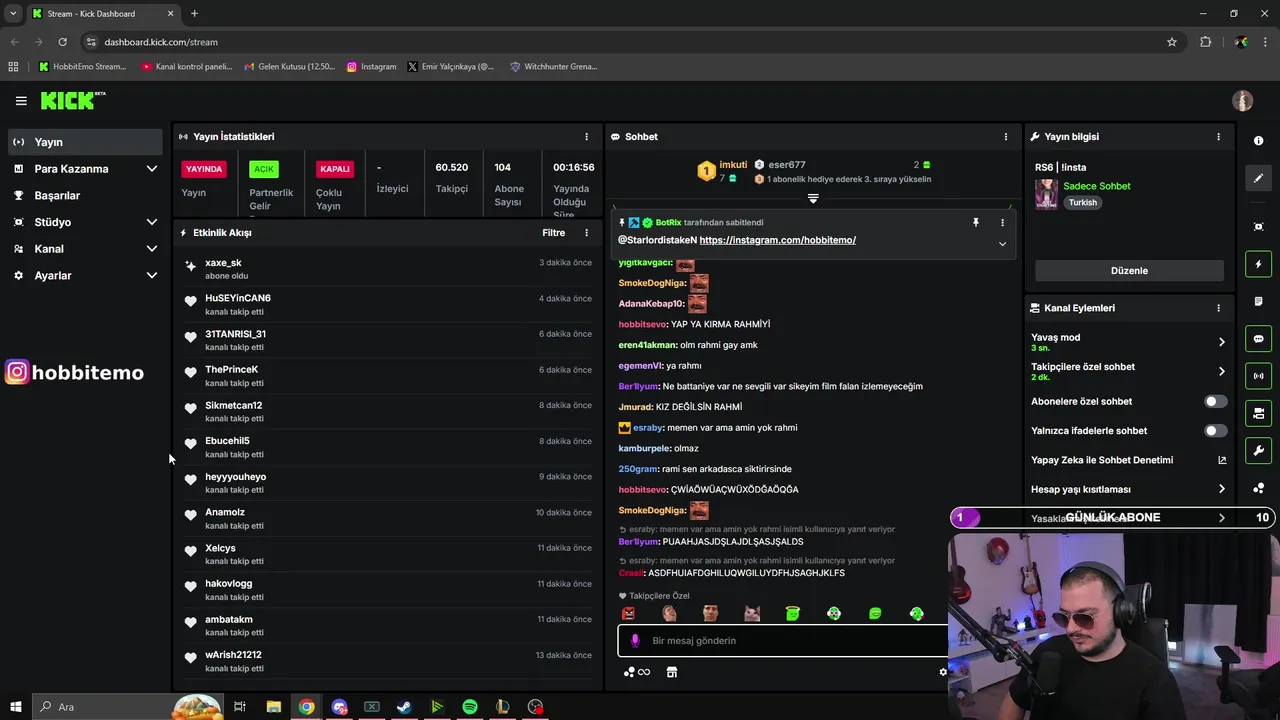Click the purple microphone icon in chat box
This screenshot has height=720, width=1280.
click(634, 640)
